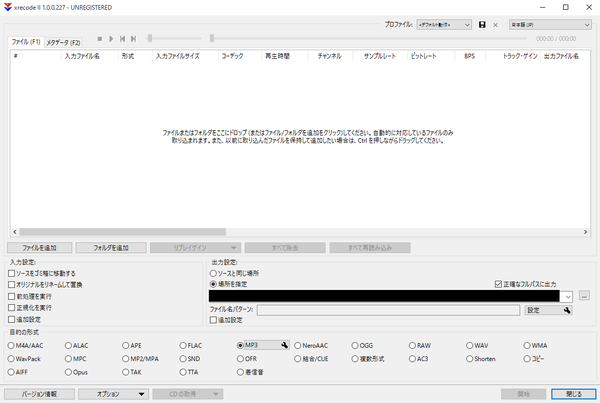This screenshot has width=600, height=403.
Task: Click the ファイル名パターン input field
Action: (388, 310)
